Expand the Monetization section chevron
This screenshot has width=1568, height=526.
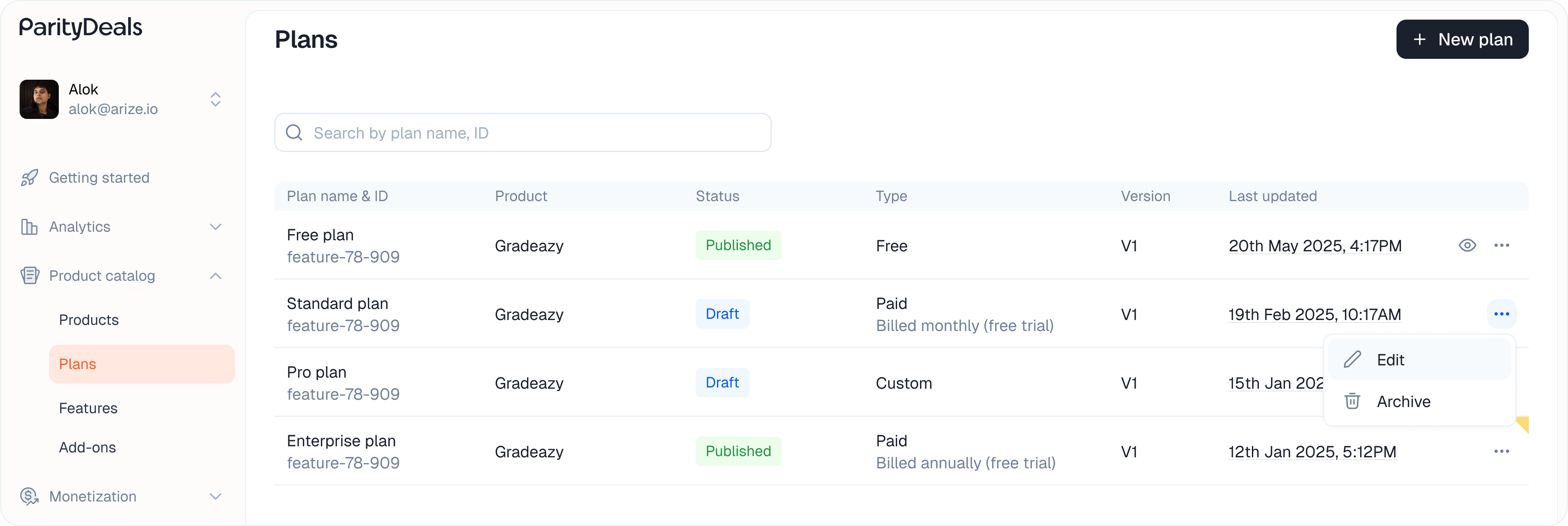coord(216,496)
